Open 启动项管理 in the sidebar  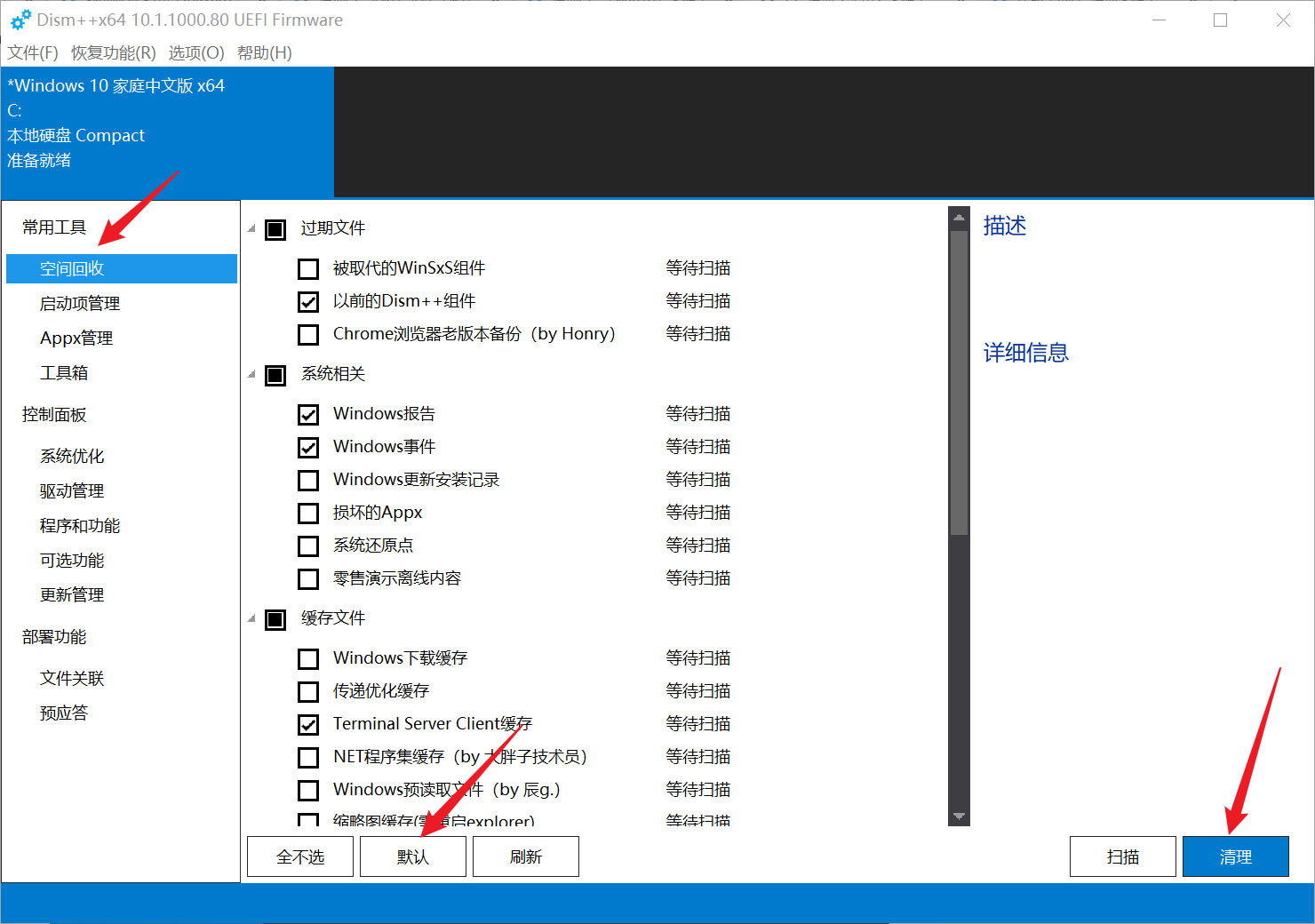click(80, 304)
